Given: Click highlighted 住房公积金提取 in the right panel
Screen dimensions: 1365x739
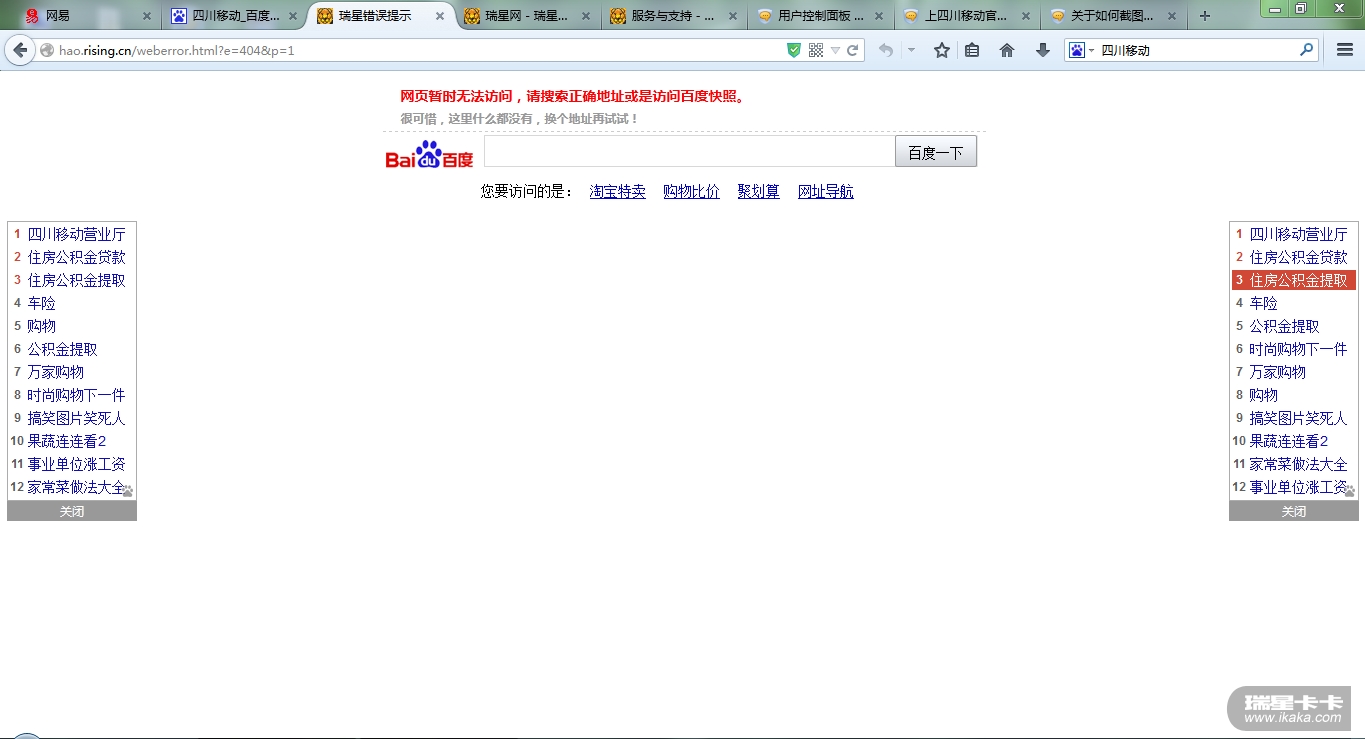Looking at the screenshot, I should pos(1294,280).
